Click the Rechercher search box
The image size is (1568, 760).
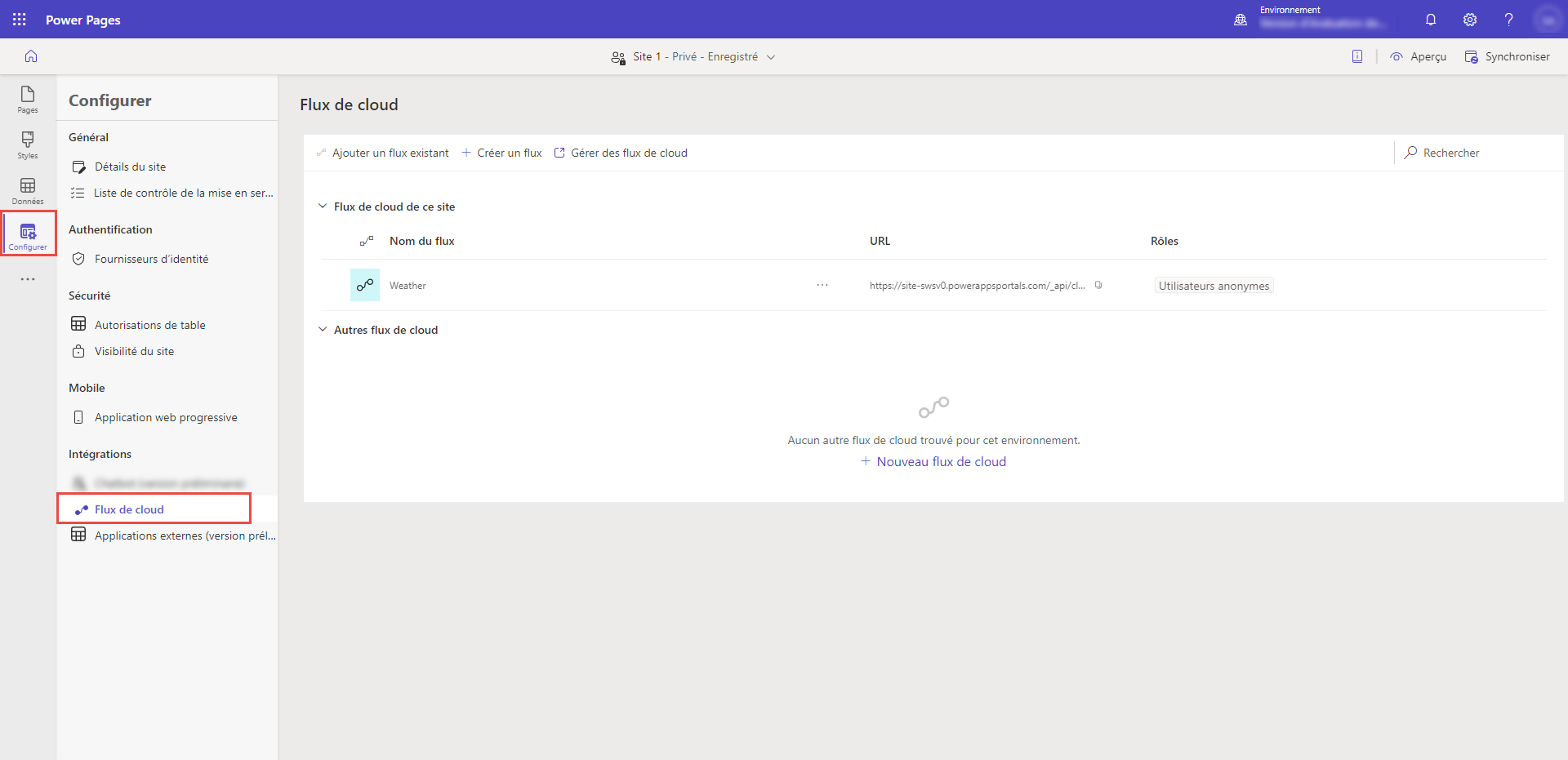[x=1462, y=153]
